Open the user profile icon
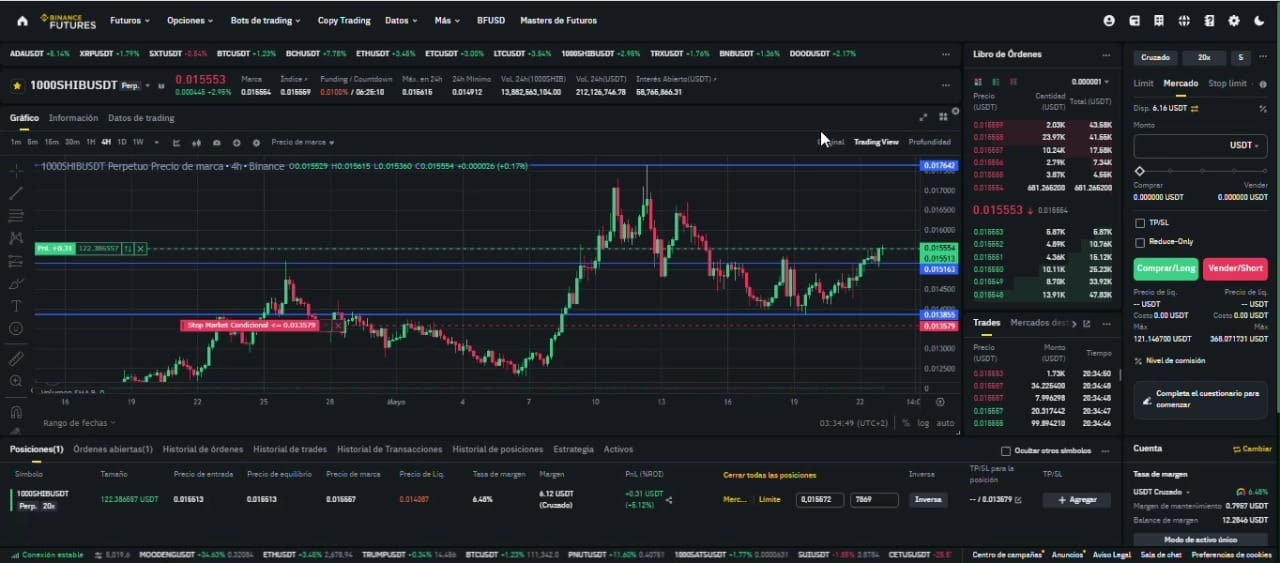This screenshot has width=1280, height=563. coord(1109,20)
